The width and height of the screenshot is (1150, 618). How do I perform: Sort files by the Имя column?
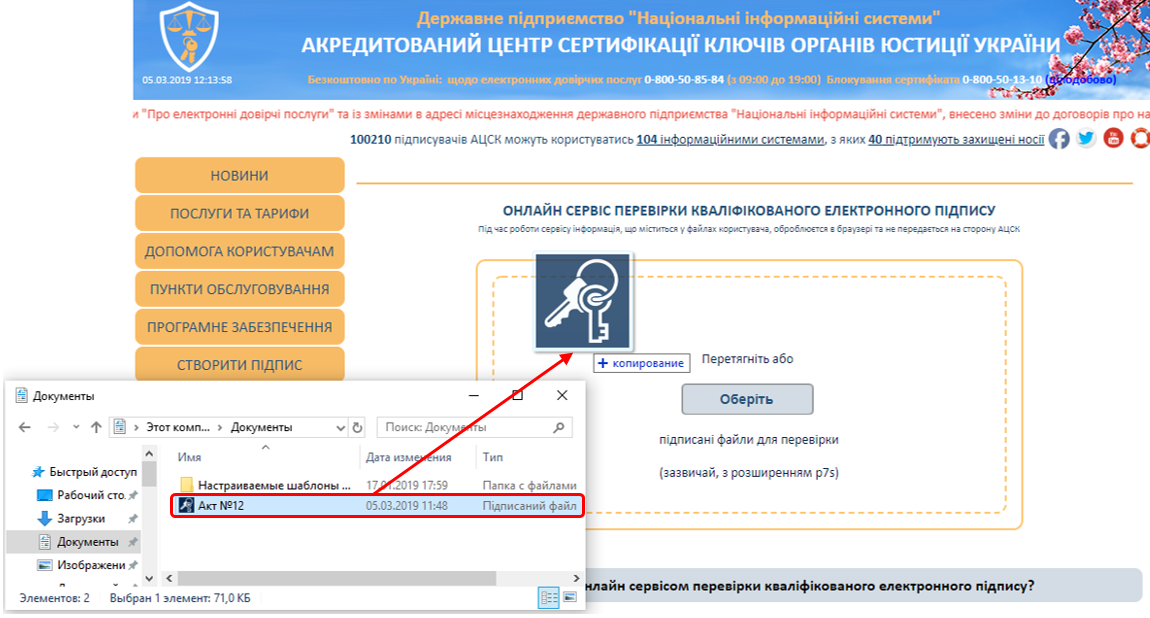tap(190, 457)
